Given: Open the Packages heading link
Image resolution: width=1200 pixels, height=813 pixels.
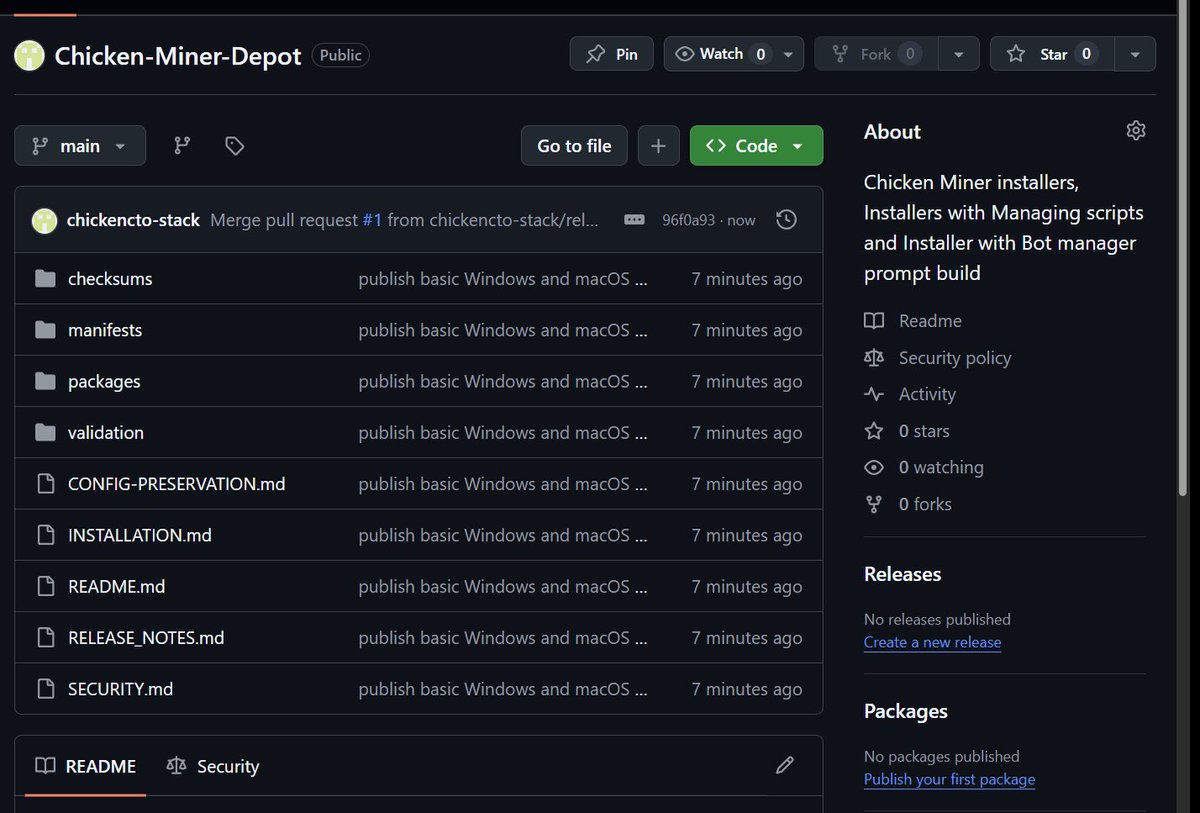Looking at the screenshot, I should click(906, 711).
